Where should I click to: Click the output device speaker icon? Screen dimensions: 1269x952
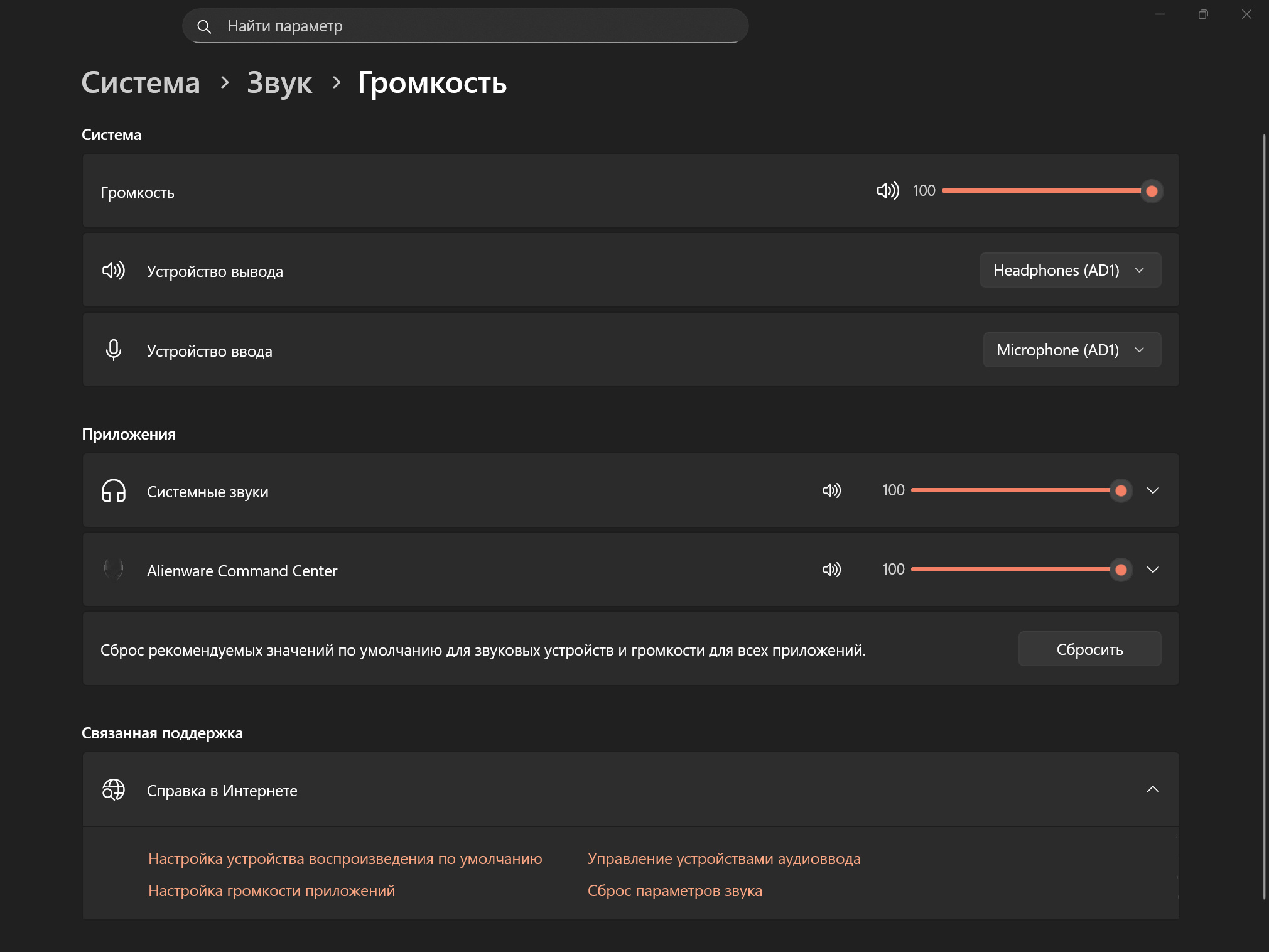114,271
